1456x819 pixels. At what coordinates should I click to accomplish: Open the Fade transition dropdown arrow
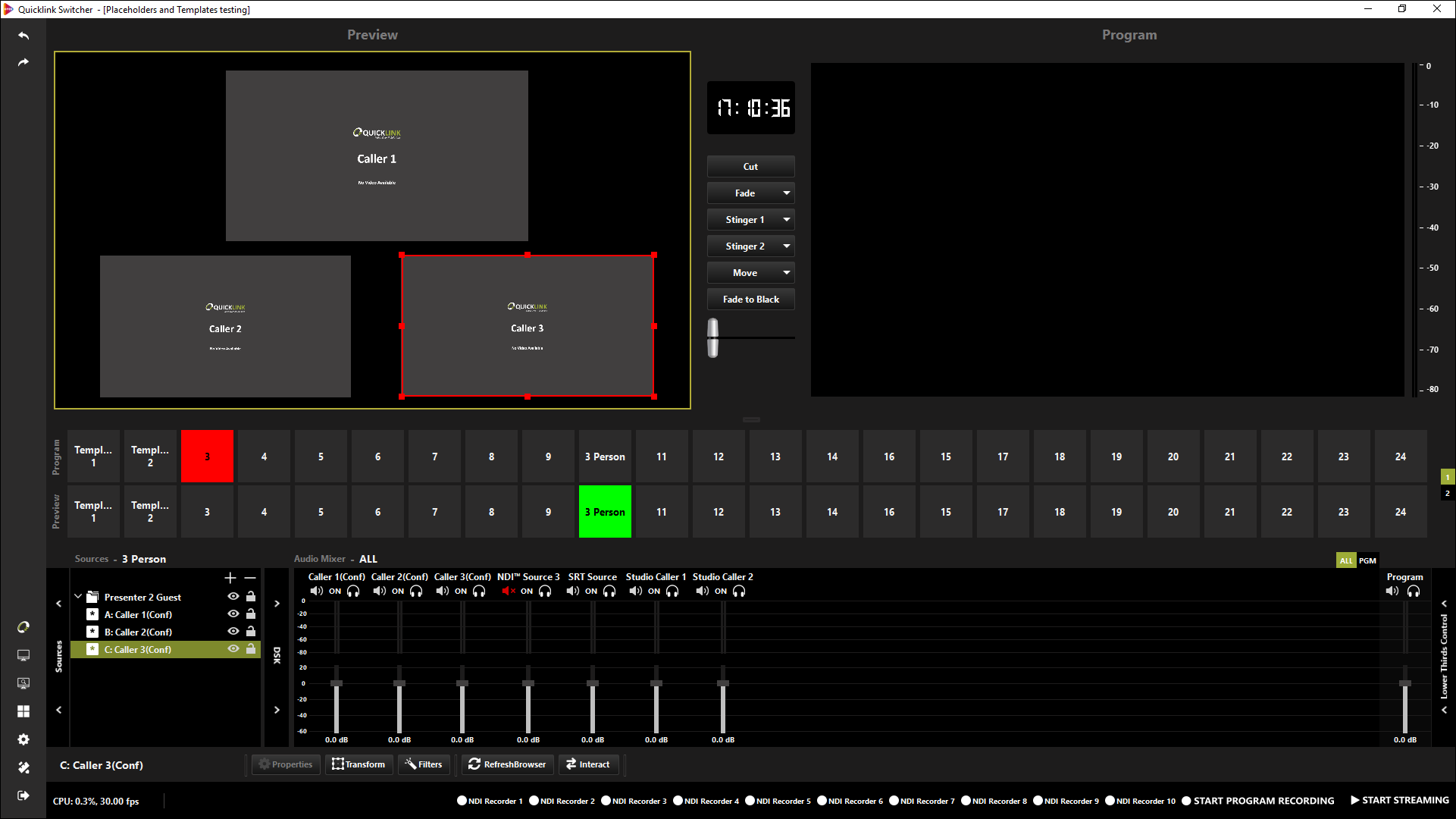[x=787, y=193]
